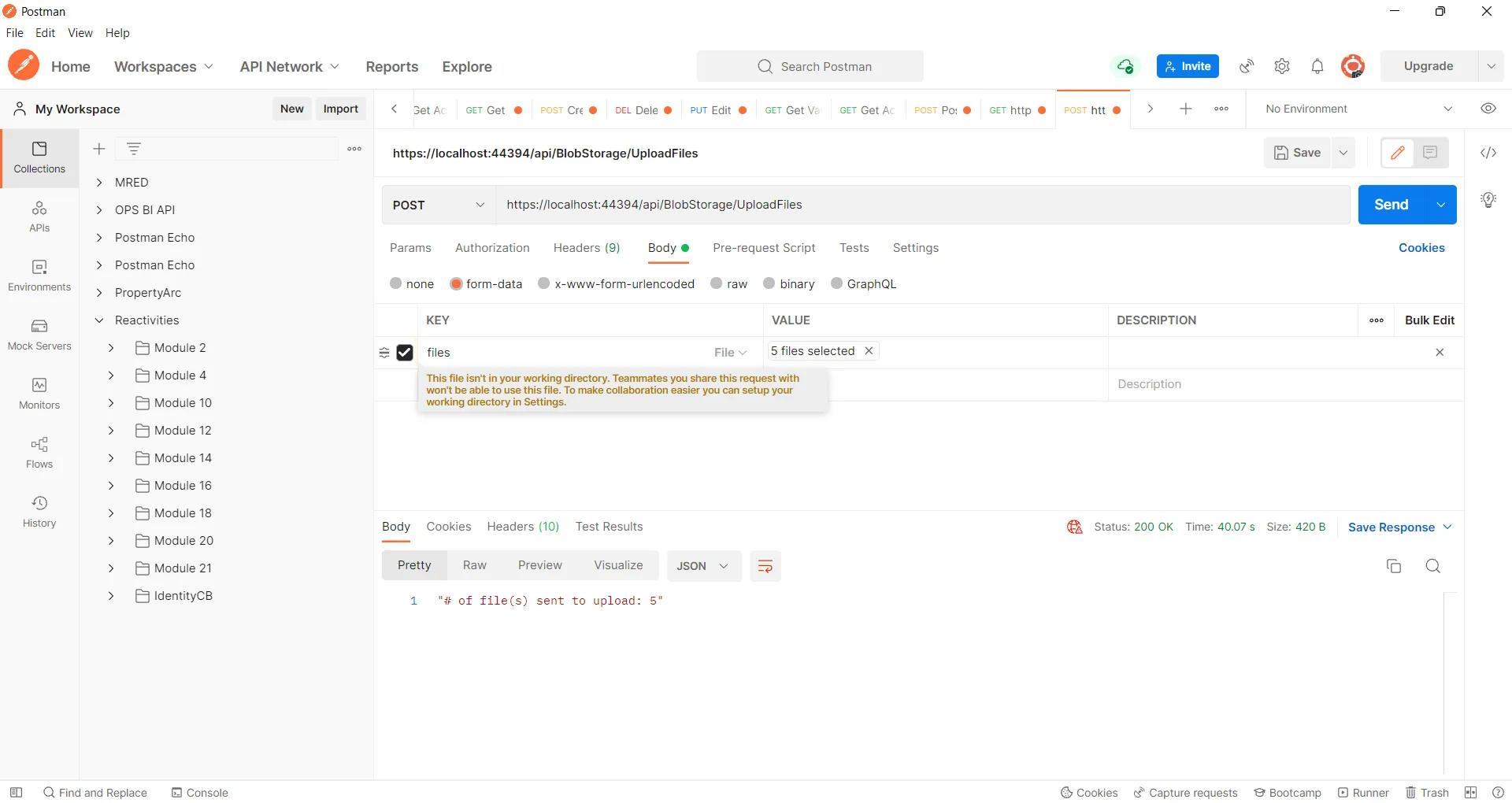Switch to the Test Results tab
Screen dimensions: 1512x803
click(609, 527)
